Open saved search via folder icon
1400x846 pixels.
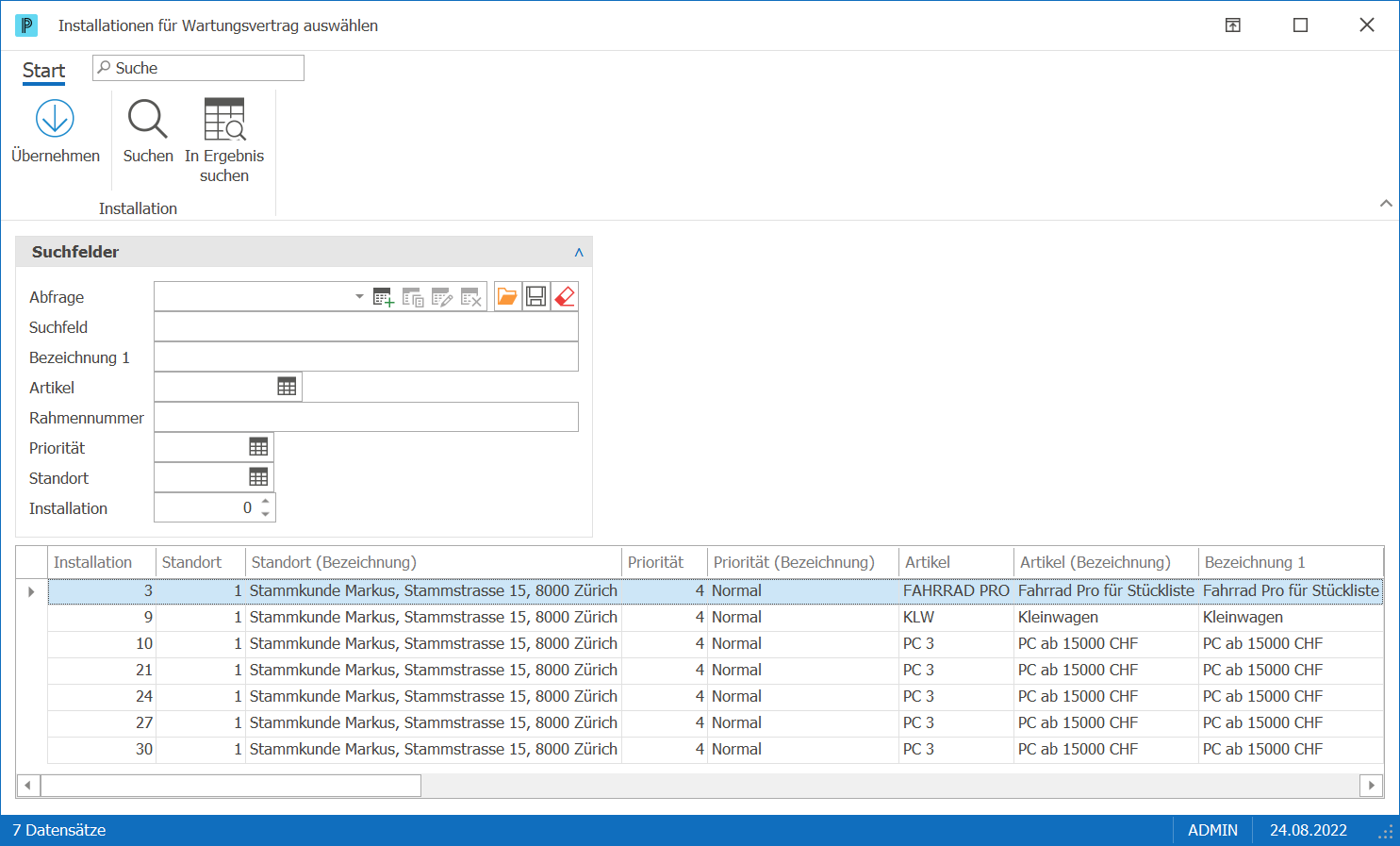click(507, 297)
